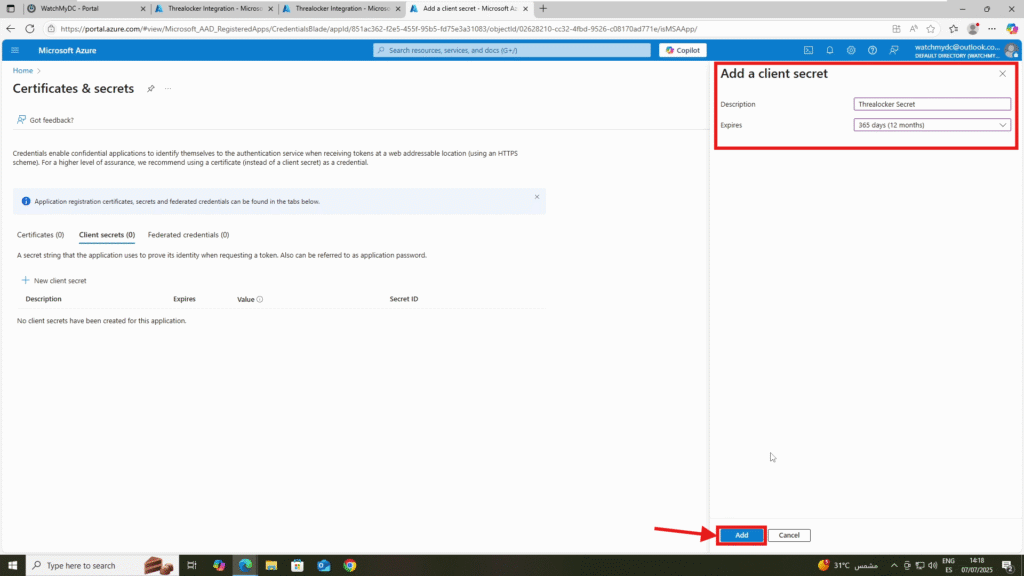Click the taskbar Type here to search box
Image resolution: width=1024 pixels, height=576 pixels.
(x=101, y=566)
